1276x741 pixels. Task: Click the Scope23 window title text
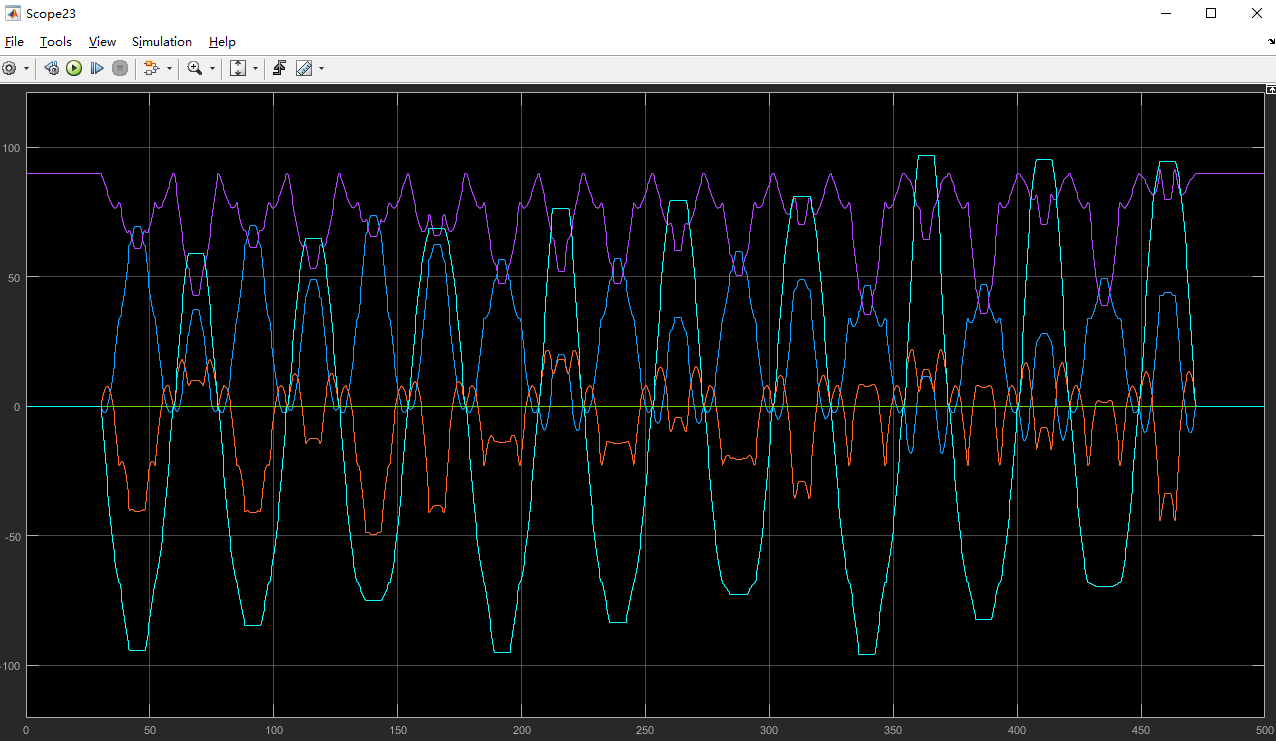click(51, 14)
